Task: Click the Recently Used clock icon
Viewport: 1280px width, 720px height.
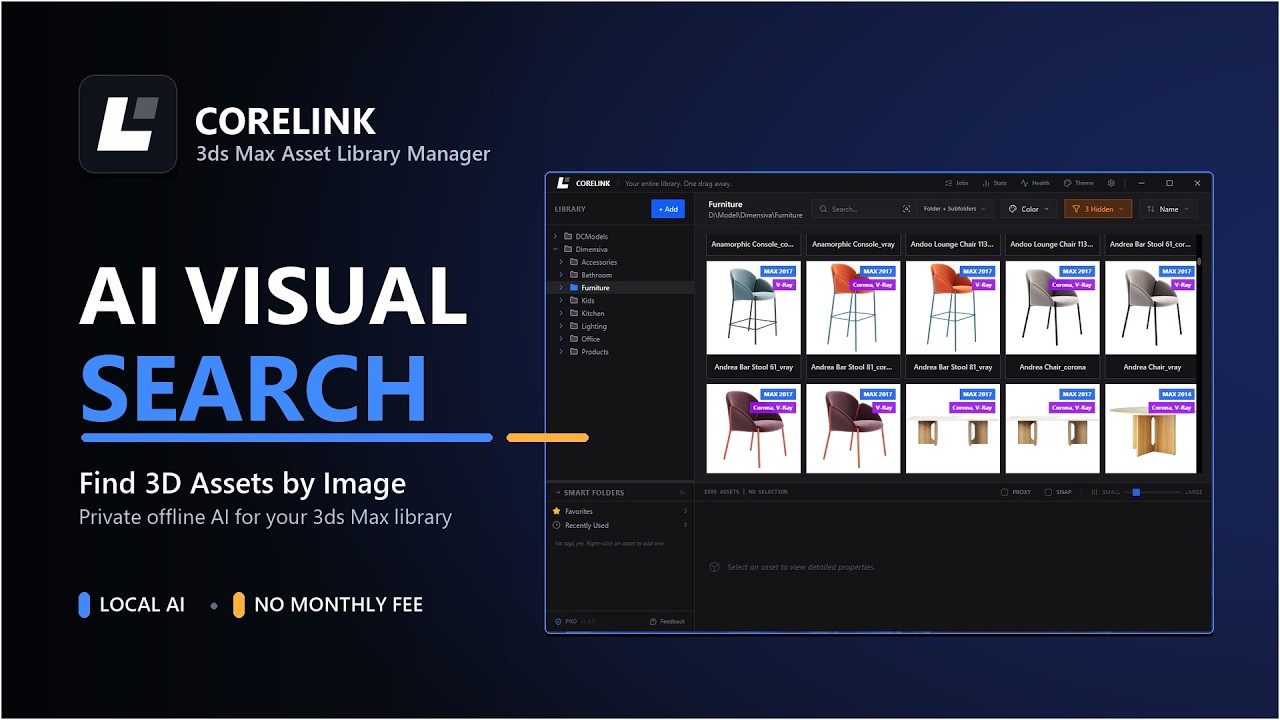Action: (557, 525)
